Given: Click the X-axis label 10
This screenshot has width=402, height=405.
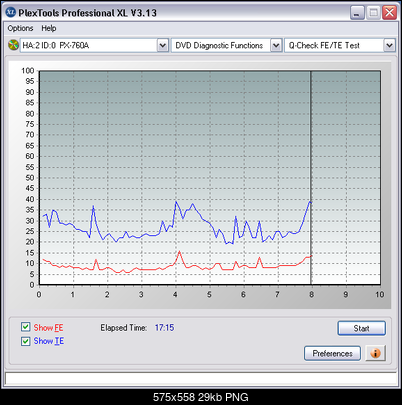Looking at the screenshot, I should [x=380, y=295].
